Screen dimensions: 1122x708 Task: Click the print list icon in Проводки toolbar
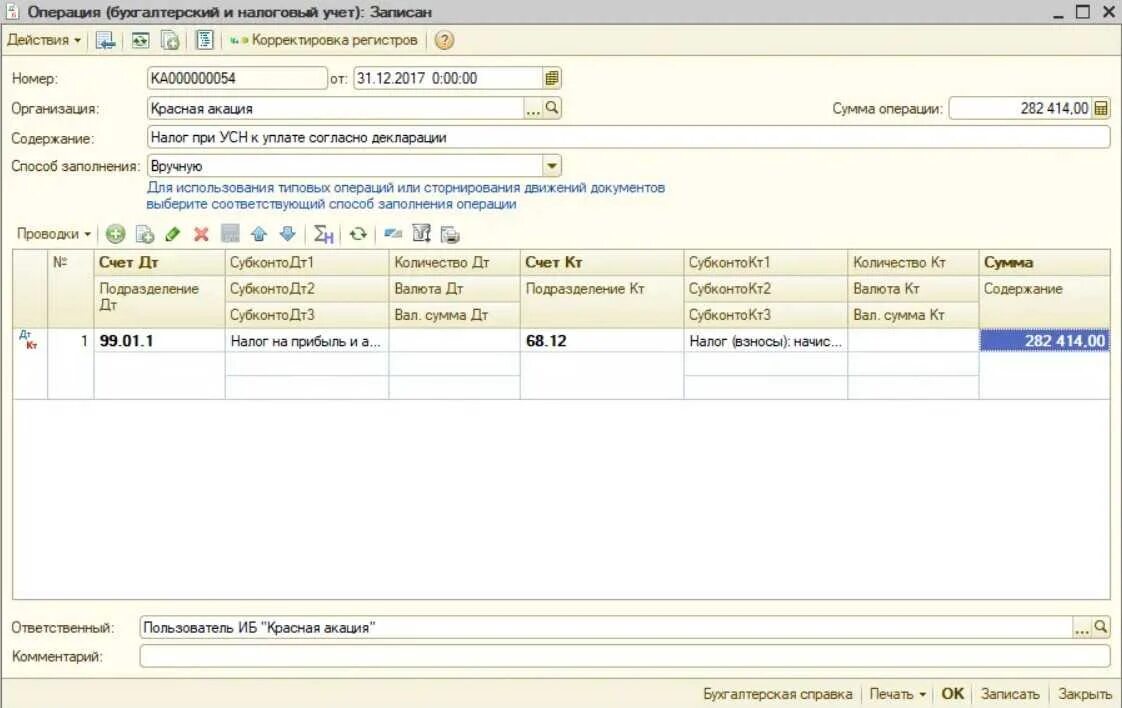point(450,234)
